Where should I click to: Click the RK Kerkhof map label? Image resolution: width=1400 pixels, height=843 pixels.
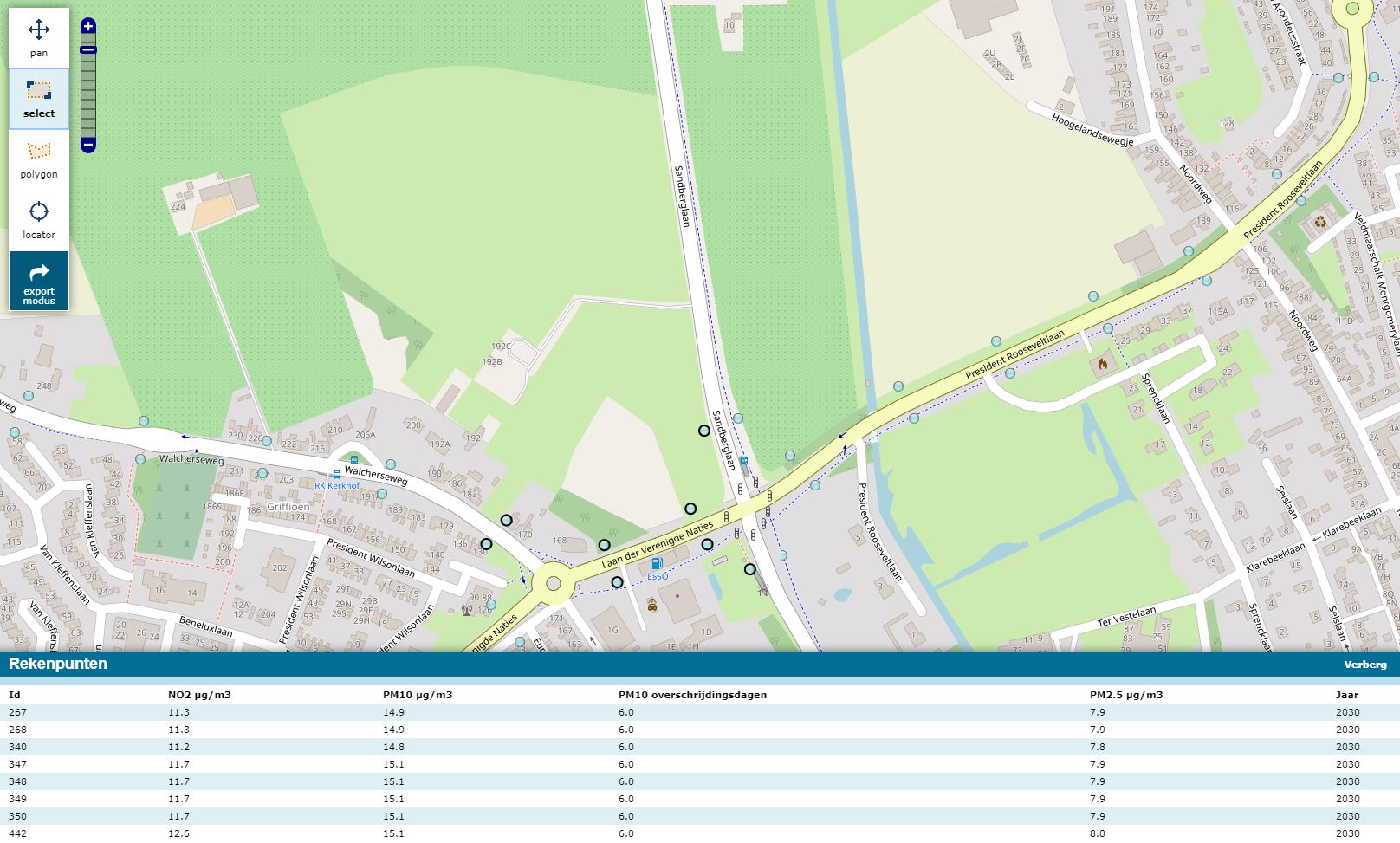[336, 486]
